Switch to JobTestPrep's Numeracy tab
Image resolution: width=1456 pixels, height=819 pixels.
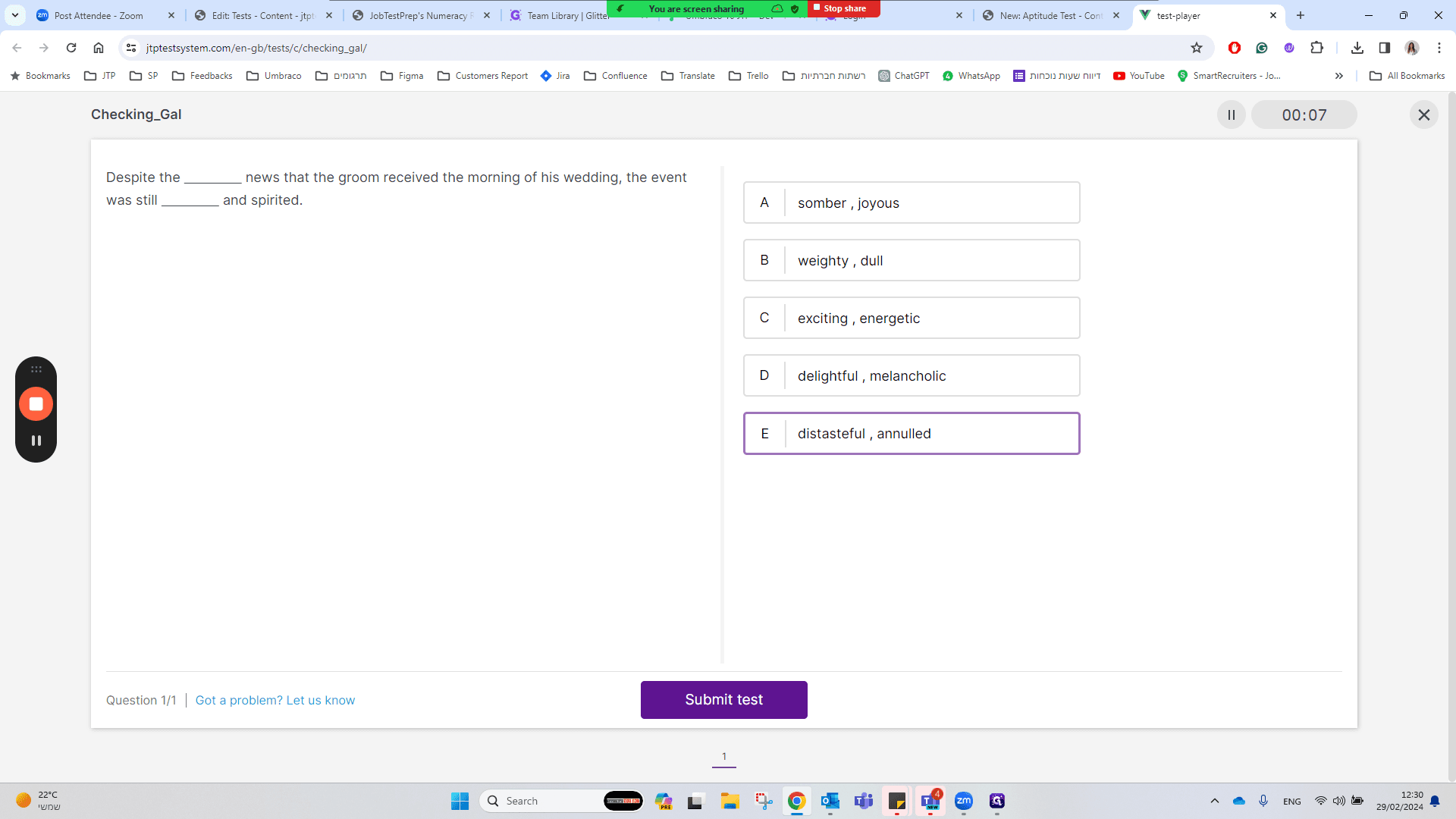click(421, 15)
